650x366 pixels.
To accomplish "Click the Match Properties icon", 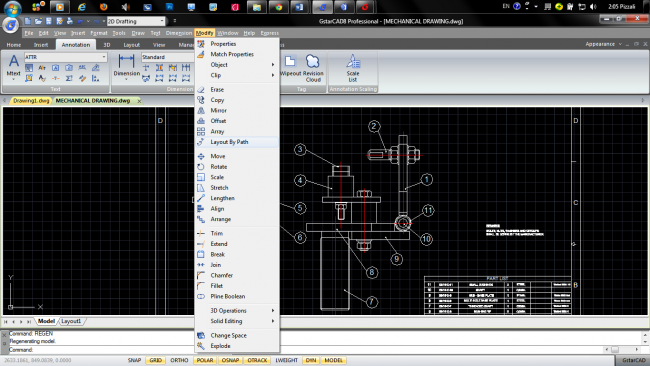I will pos(201,54).
